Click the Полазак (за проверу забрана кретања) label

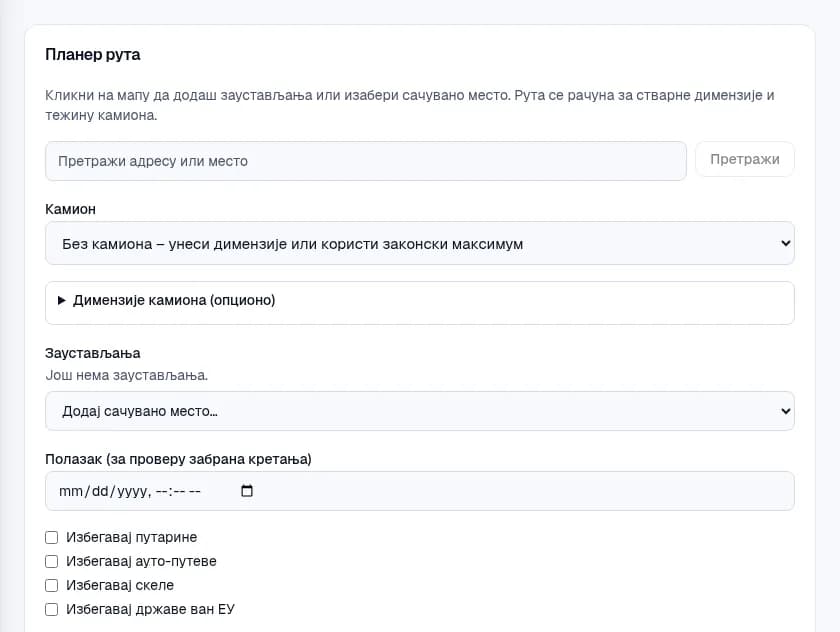pos(178,460)
